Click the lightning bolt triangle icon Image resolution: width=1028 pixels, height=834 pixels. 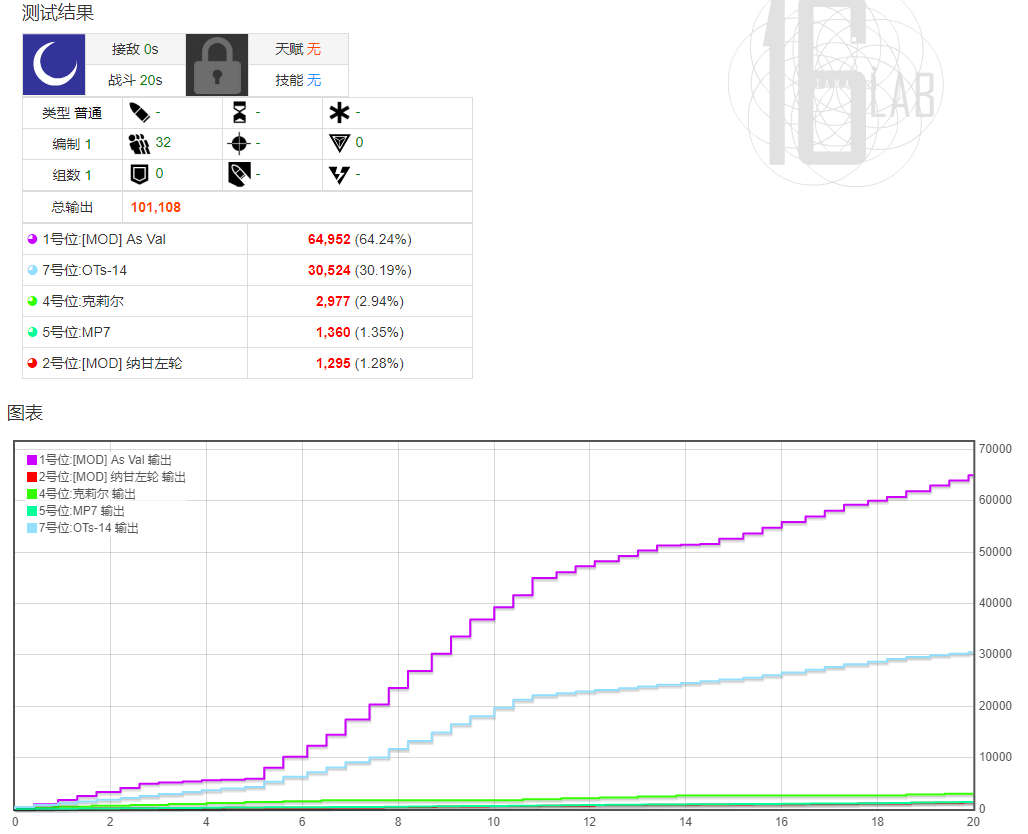tap(339, 175)
